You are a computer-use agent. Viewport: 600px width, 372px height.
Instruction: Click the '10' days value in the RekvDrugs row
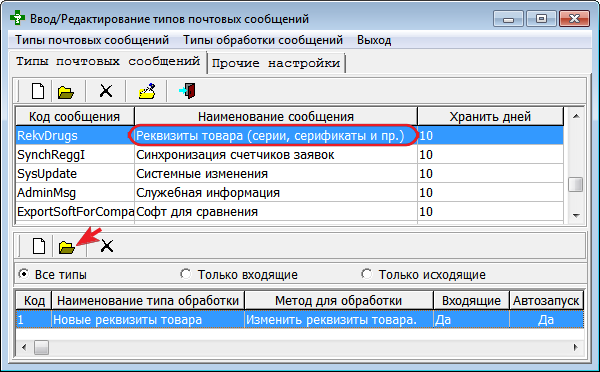coord(490,135)
